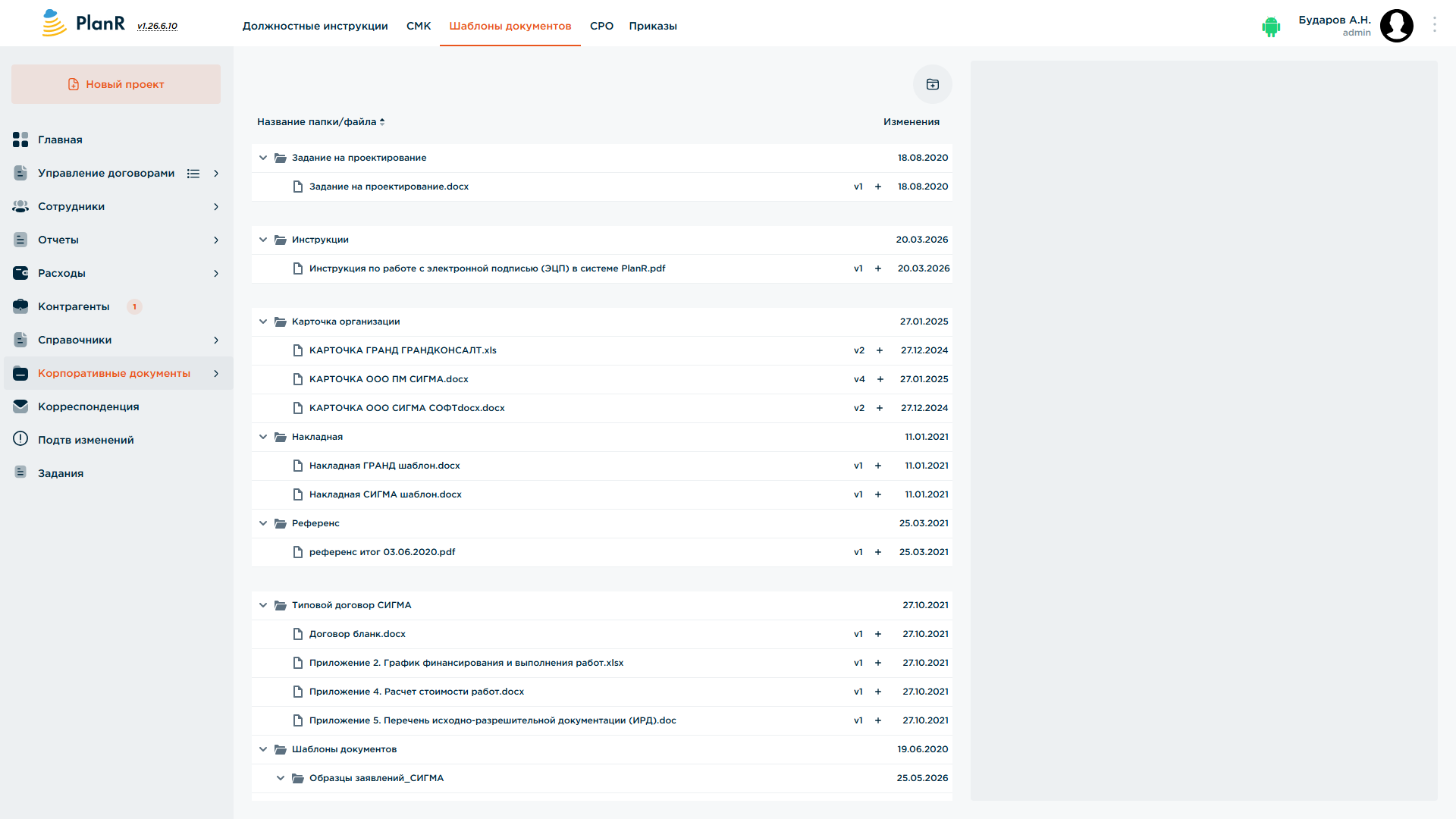Collapse the Инструкции folder
The image size is (1456, 819).
click(x=263, y=240)
